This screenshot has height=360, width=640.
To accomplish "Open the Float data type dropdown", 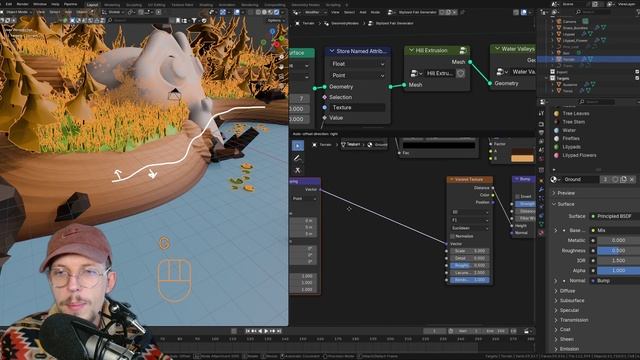I will click(358, 64).
